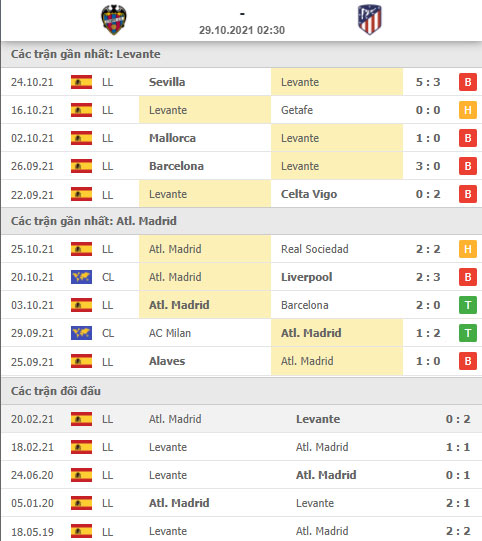Image resolution: width=482 pixels, height=541 pixels.
Task: Click the Levante club crest logo
Action: pyautogui.click(x=114, y=19)
